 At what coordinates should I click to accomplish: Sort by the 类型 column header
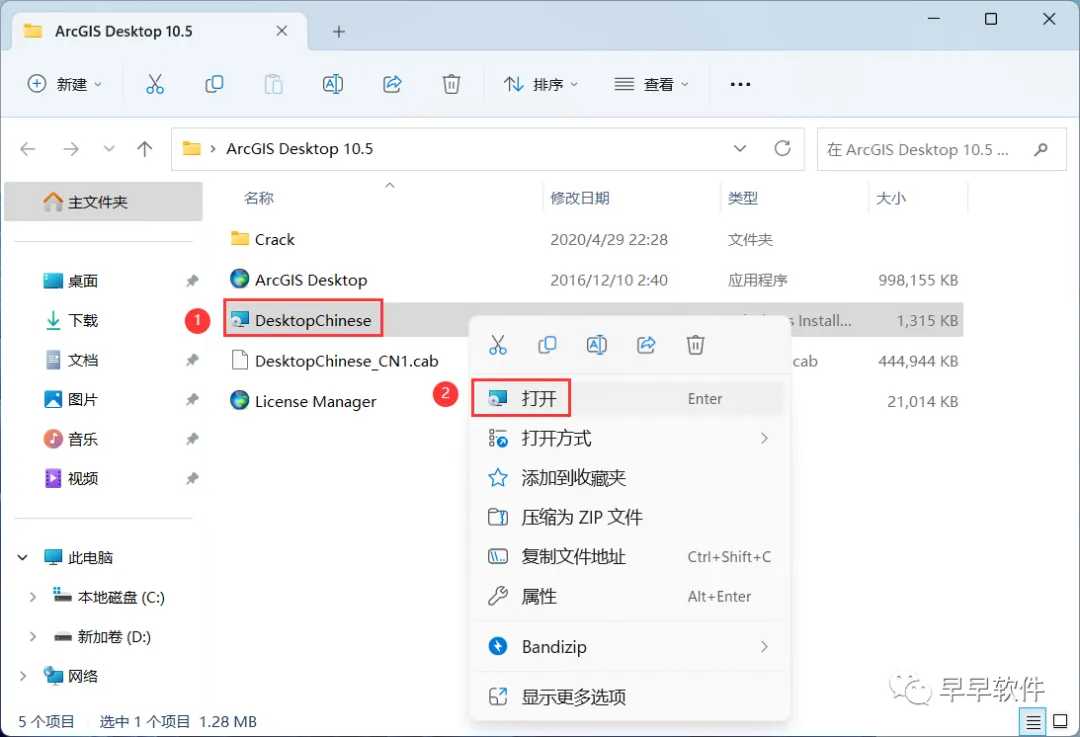[742, 198]
